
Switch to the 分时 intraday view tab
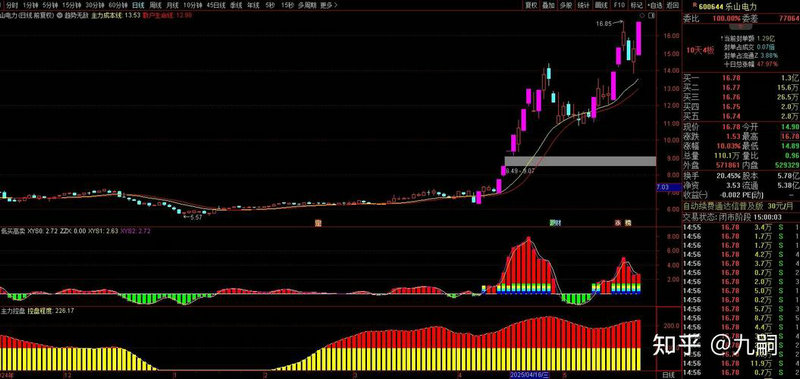[12, 5]
